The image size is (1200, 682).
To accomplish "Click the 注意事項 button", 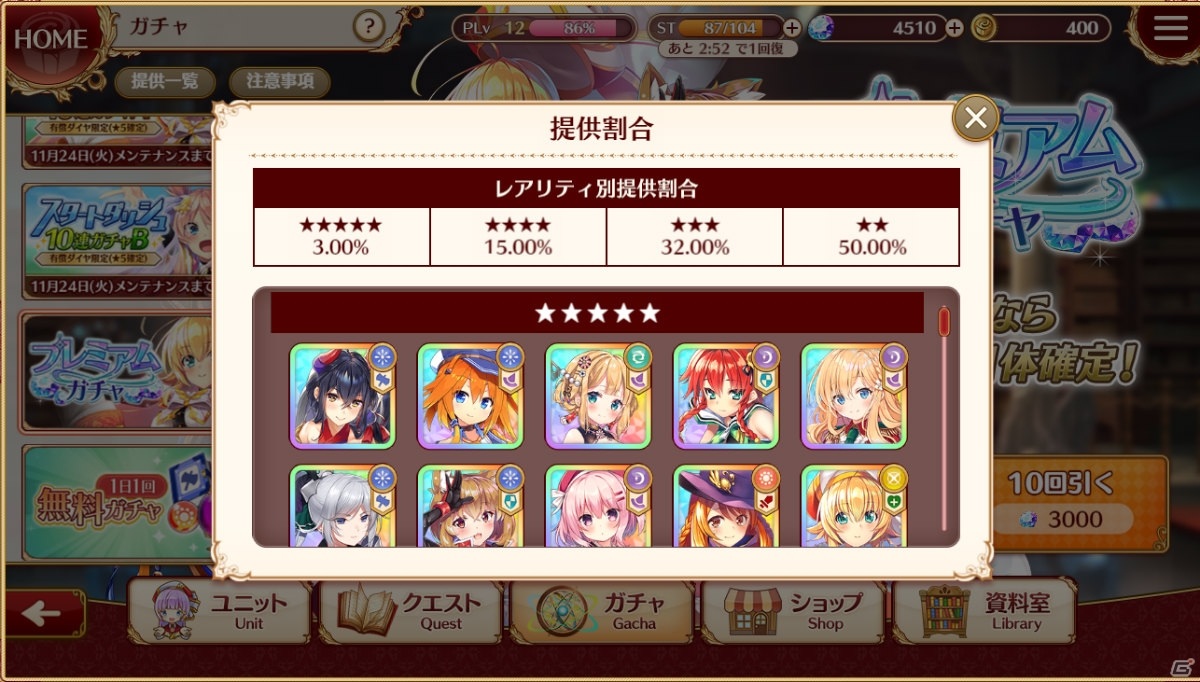I will tap(279, 82).
